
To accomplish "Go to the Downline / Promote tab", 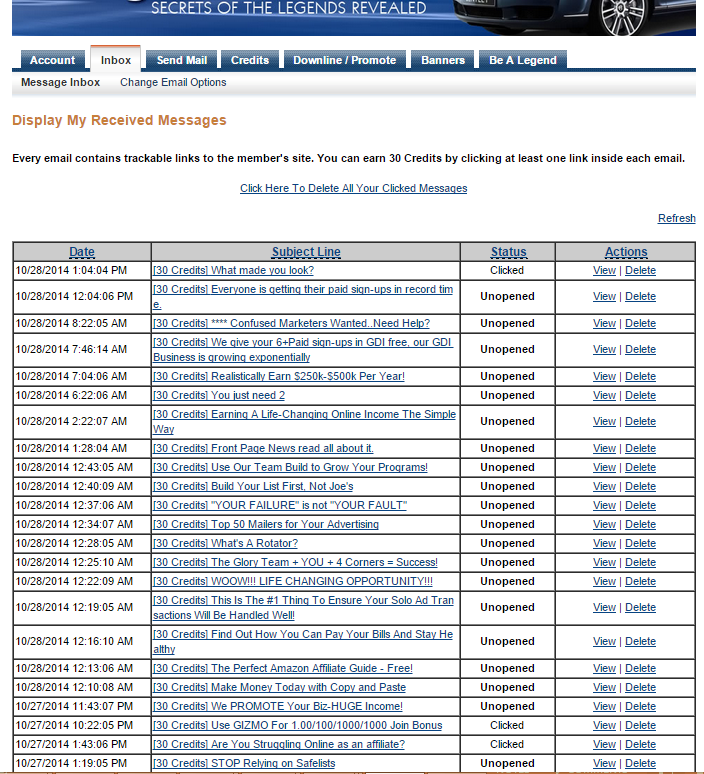I will pyautogui.click(x=345, y=60).
